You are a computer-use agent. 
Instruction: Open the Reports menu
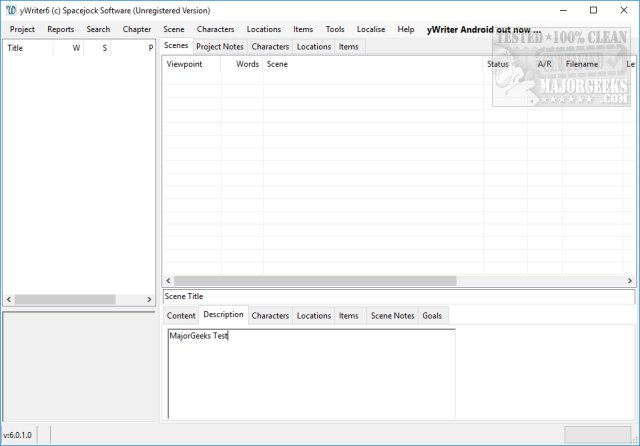tap(60, 29)
